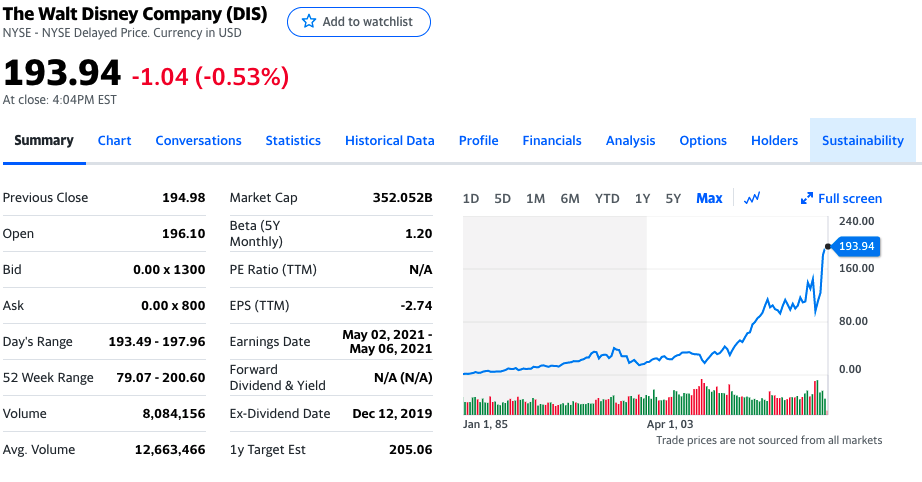This screenshot has height=482, width=922.
Task: Click the Previous Close value 194.98
Action: click(x=183, y=198)
